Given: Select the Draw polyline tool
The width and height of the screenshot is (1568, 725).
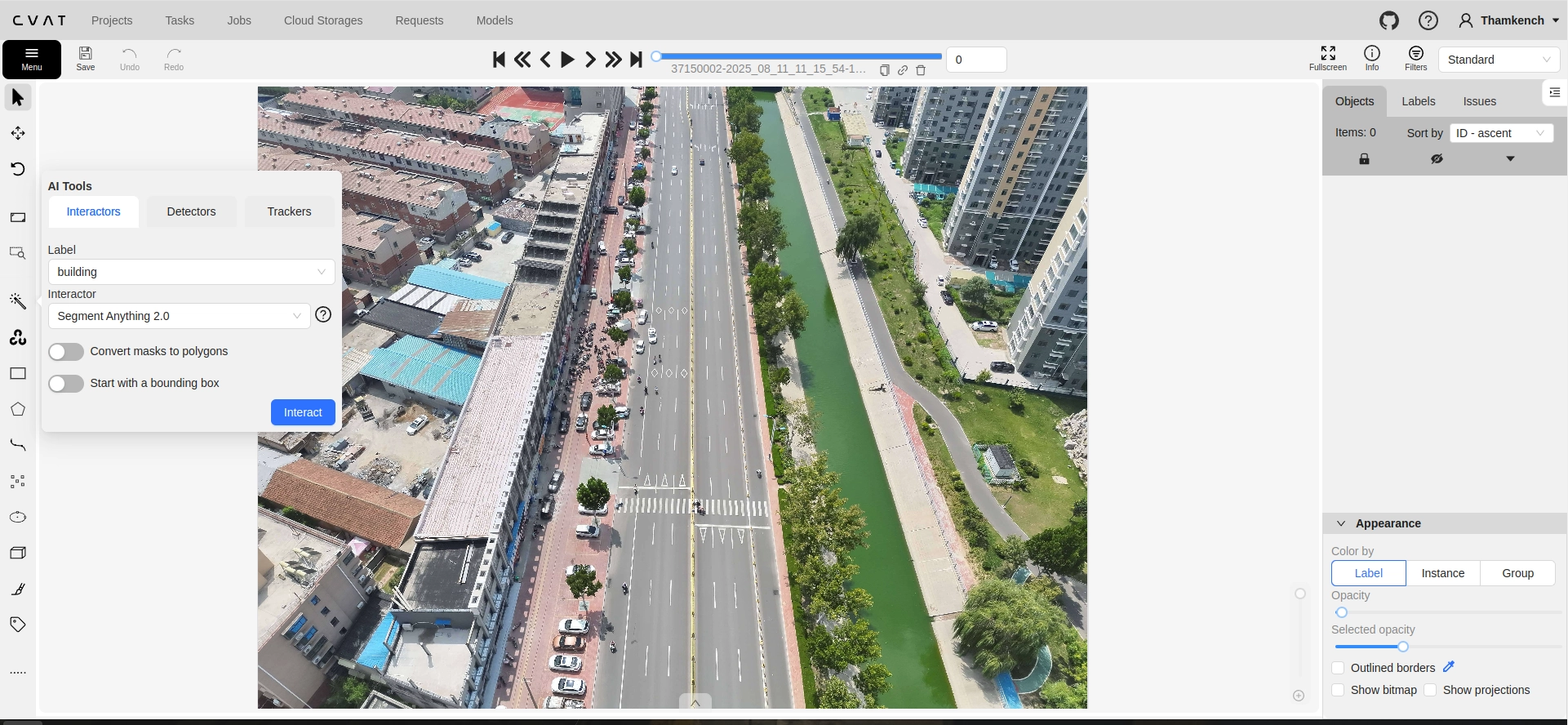Looking at the screenshot, I should click(18, 445).
